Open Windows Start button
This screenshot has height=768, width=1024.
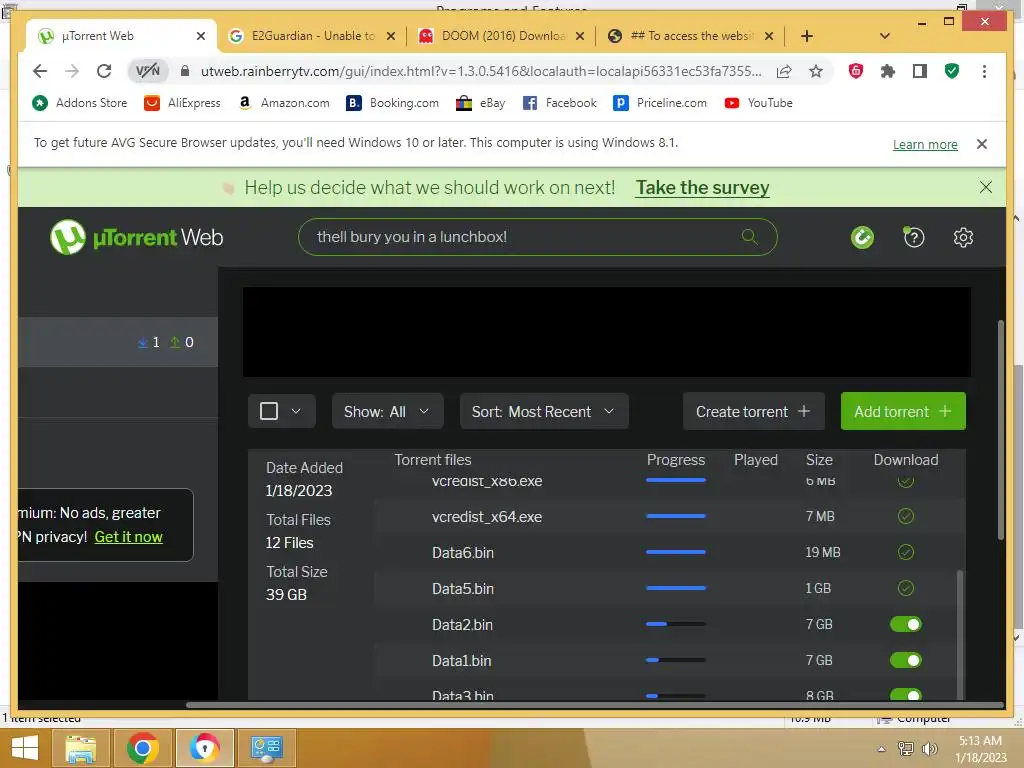tap(25, 748)
